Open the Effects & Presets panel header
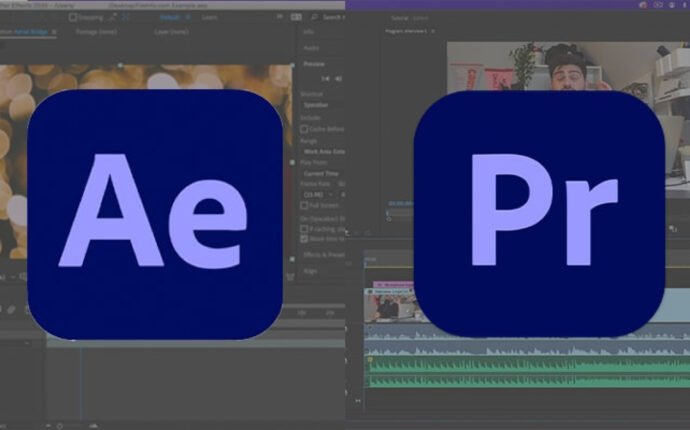The height and width of the screenshot is (430, 690). [322, 254]
